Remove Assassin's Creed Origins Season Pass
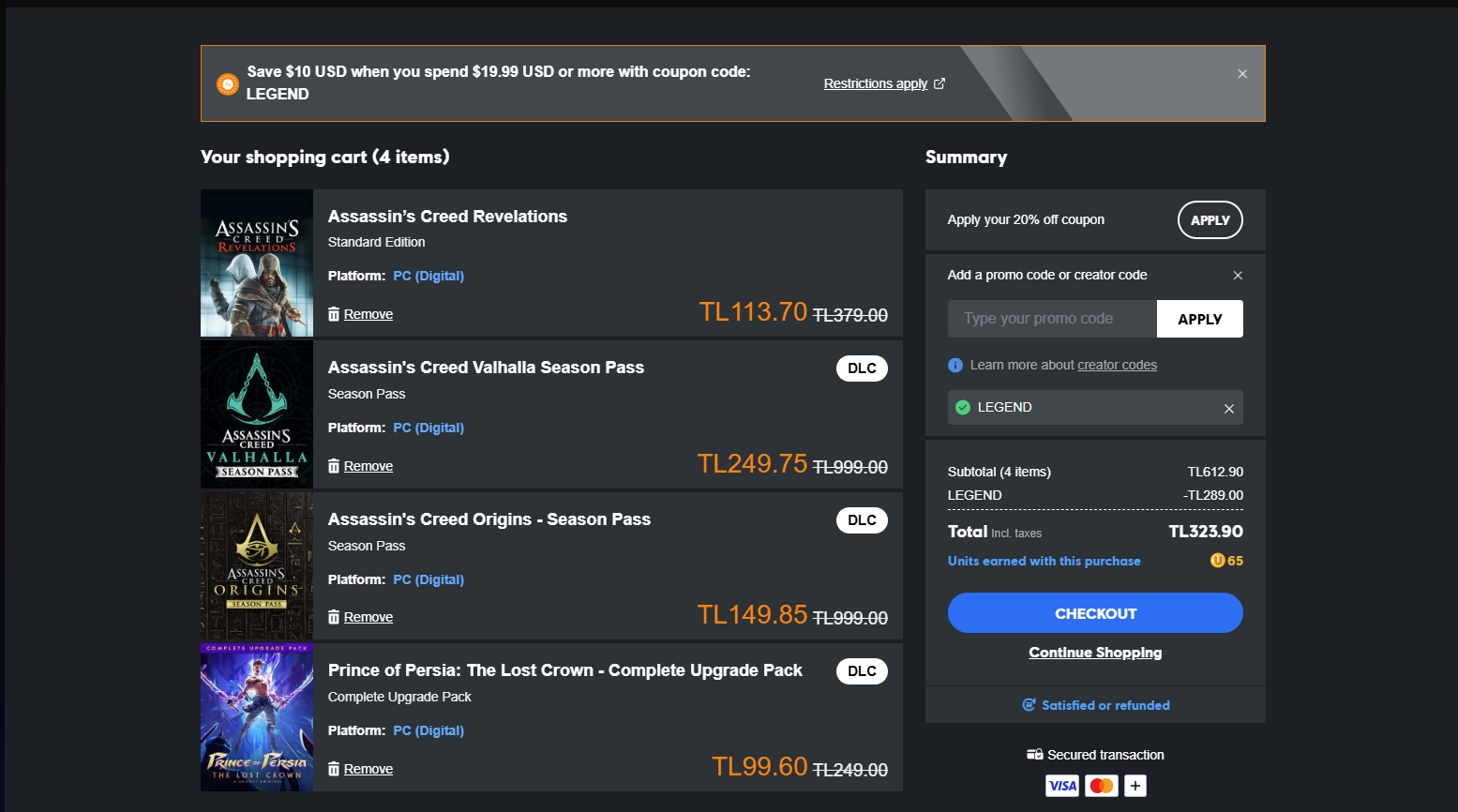This screenshot has height=812, width=1458. 368,617
